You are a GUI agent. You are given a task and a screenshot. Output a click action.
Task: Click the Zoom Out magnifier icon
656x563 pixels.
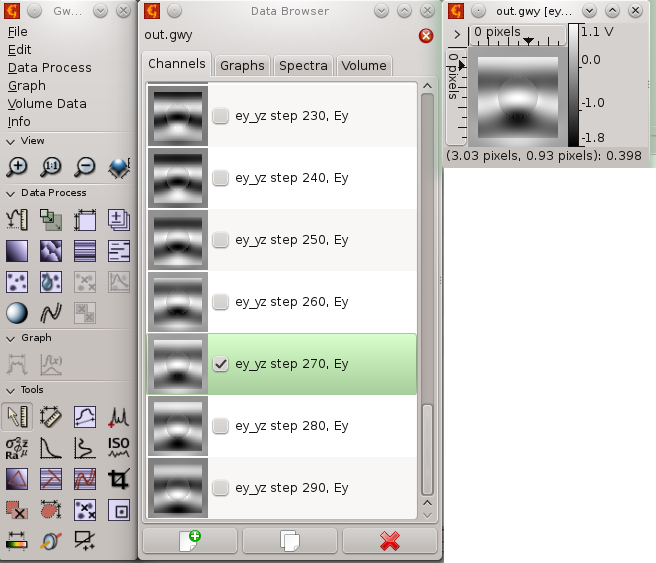click(x=85, y=166)
